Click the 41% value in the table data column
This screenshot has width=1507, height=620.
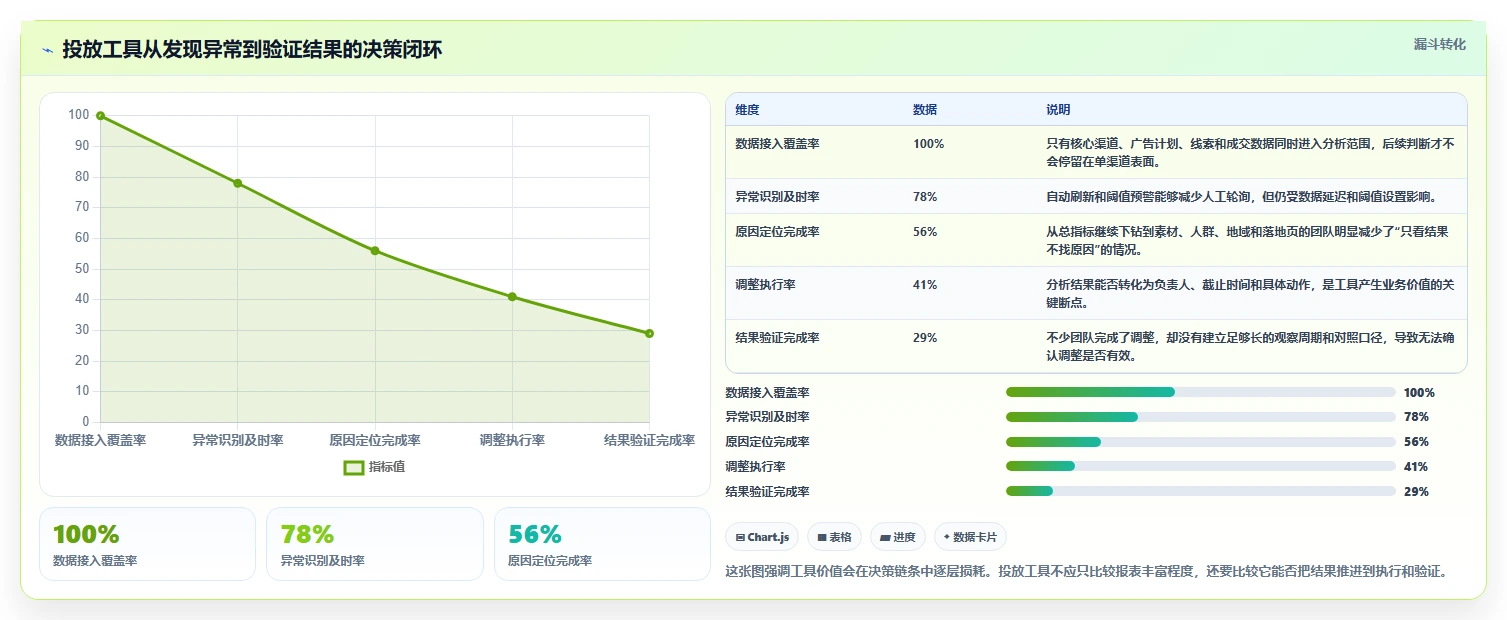point(925,285)
